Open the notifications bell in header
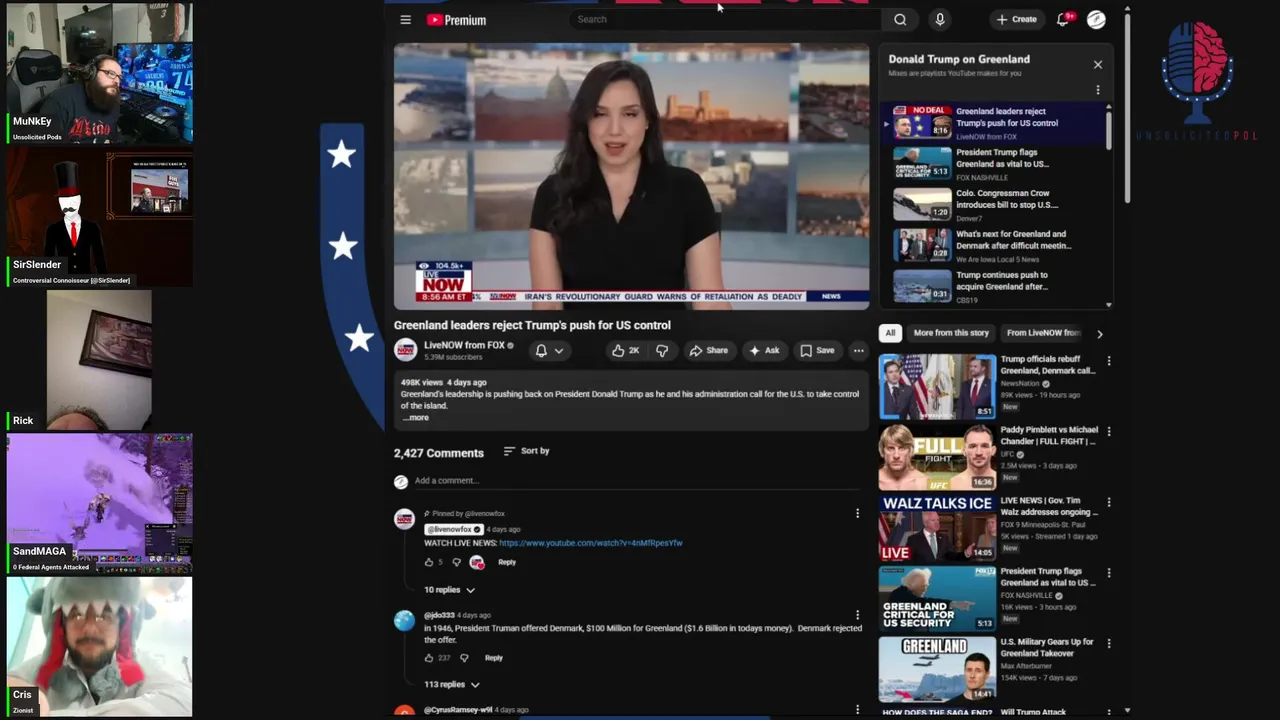1280x720 pixels. [1064, 19]
